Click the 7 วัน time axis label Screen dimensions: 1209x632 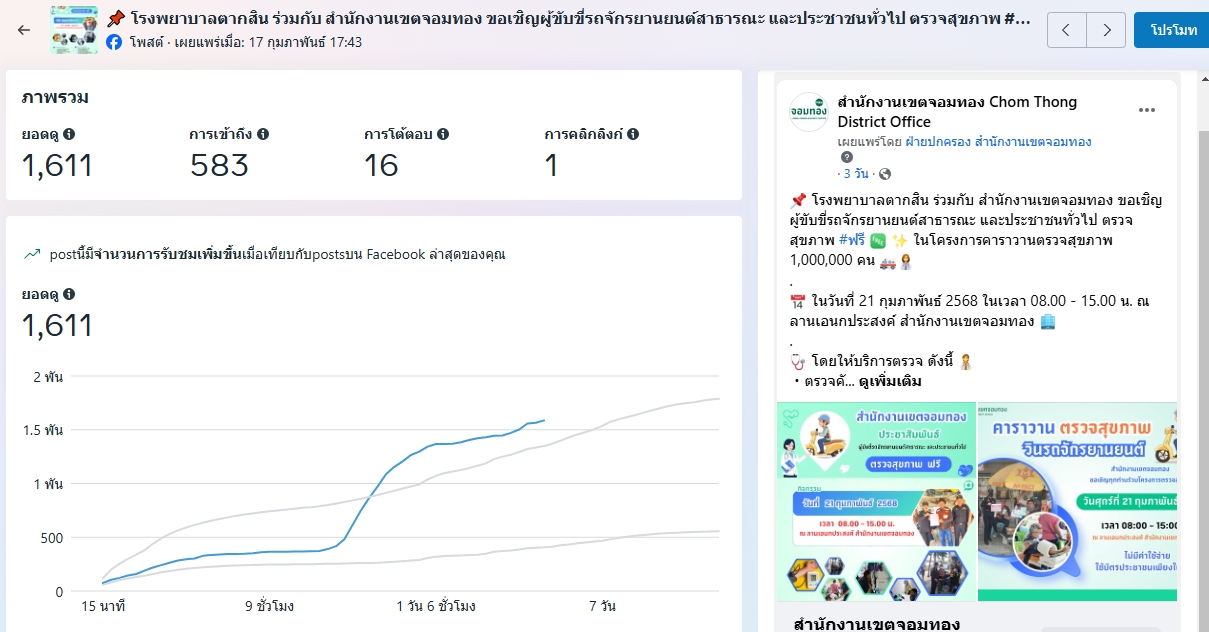coord(603,606)
